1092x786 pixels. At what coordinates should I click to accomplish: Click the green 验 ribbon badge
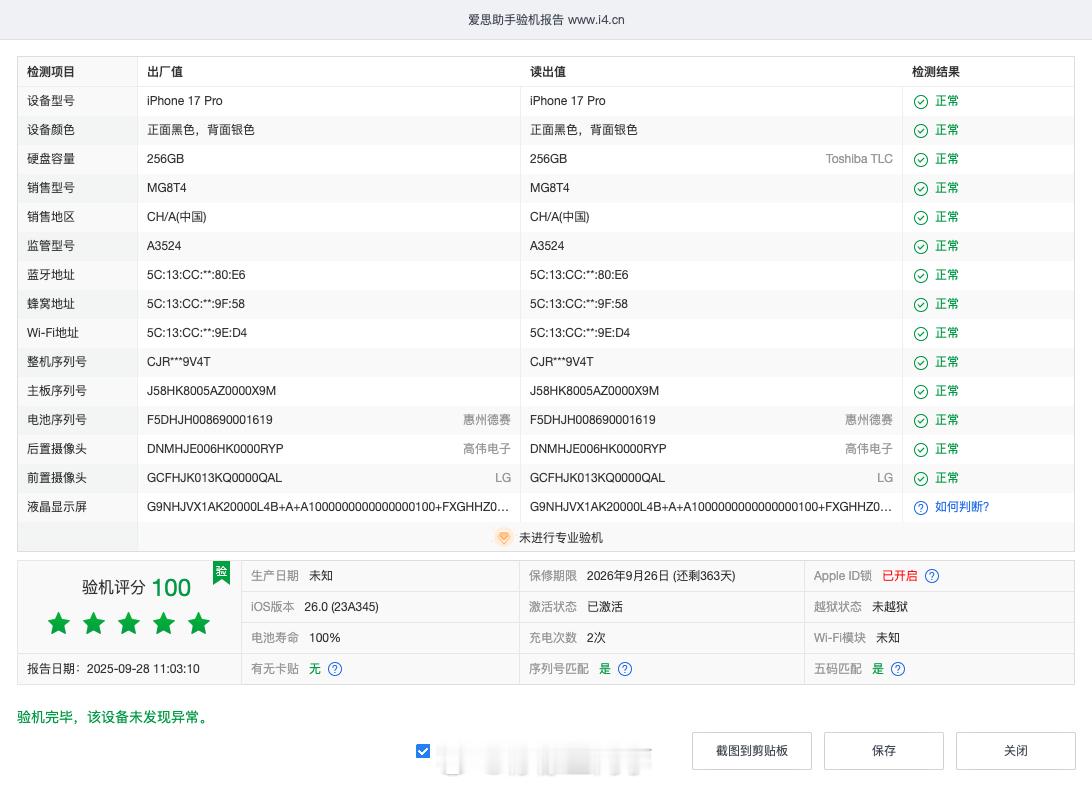[x=221, y=572]
